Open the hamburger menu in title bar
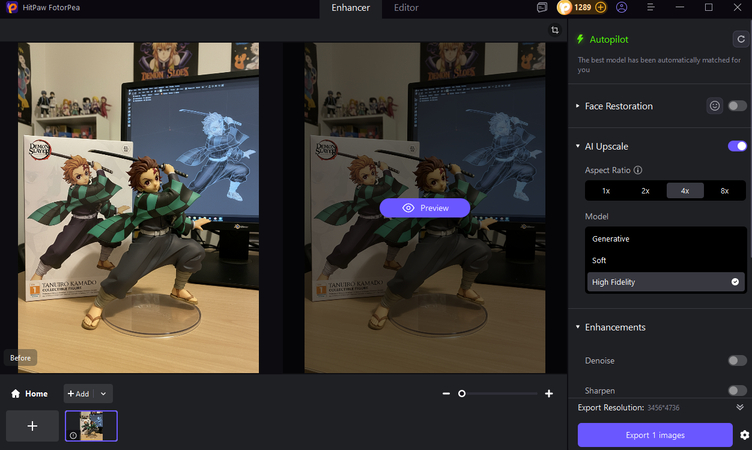752x450 pixels. [x=651, y=7]
